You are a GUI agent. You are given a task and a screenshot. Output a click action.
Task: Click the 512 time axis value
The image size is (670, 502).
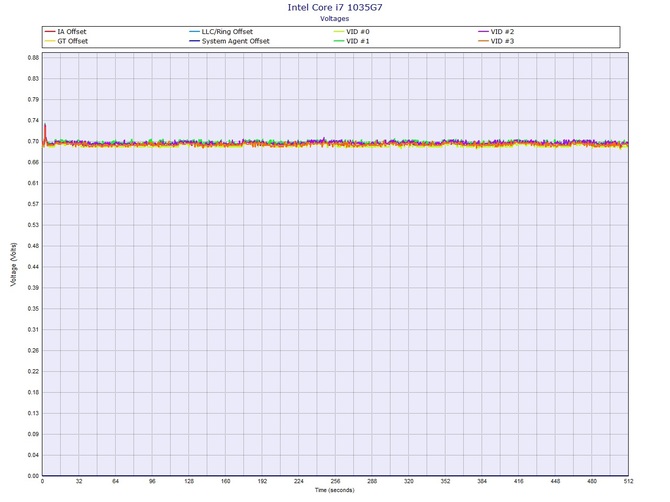pos(629,481)
